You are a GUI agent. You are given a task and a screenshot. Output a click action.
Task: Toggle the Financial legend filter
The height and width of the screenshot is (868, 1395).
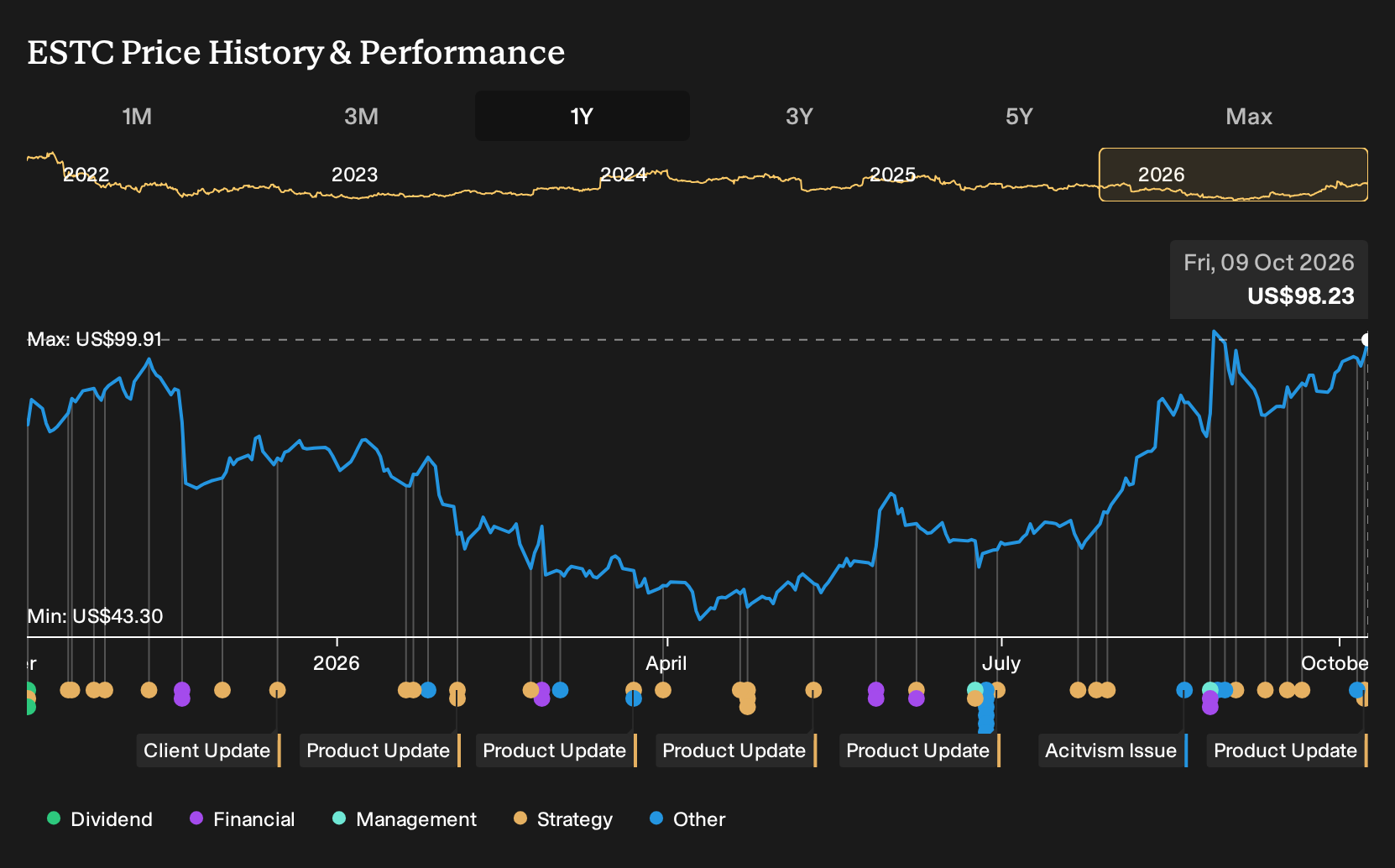click(x=243, y=819)
